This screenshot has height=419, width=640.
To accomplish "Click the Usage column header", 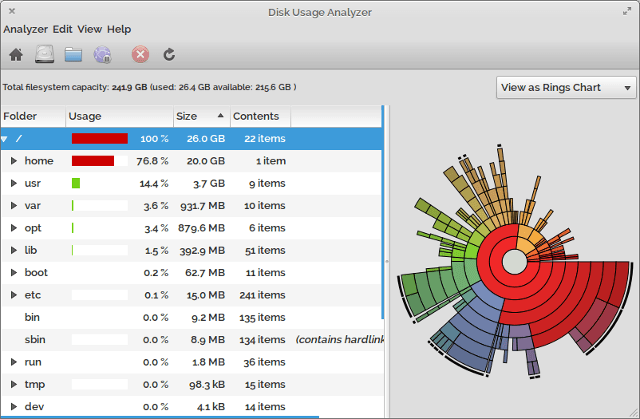I will [x=118, y=117].
